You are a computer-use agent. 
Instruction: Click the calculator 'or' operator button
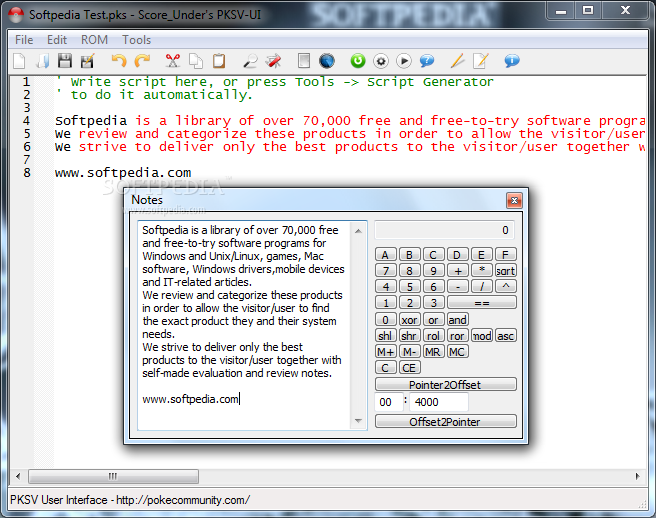[433, 320]
